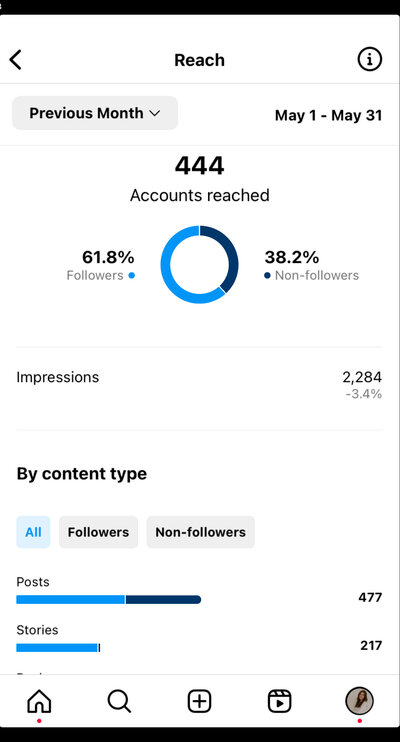Open the Home tab icon
This screenshot has height=742, width=400.
(39, 701)
